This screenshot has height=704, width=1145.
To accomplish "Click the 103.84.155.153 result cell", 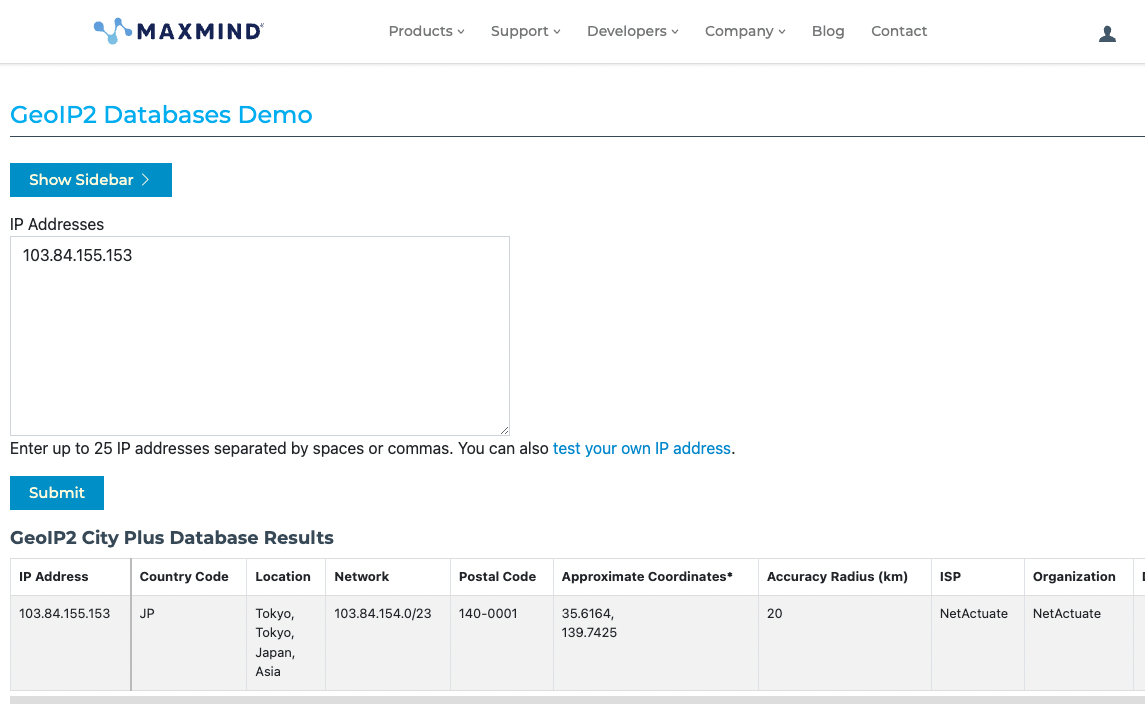I will [x=71, y=643].
